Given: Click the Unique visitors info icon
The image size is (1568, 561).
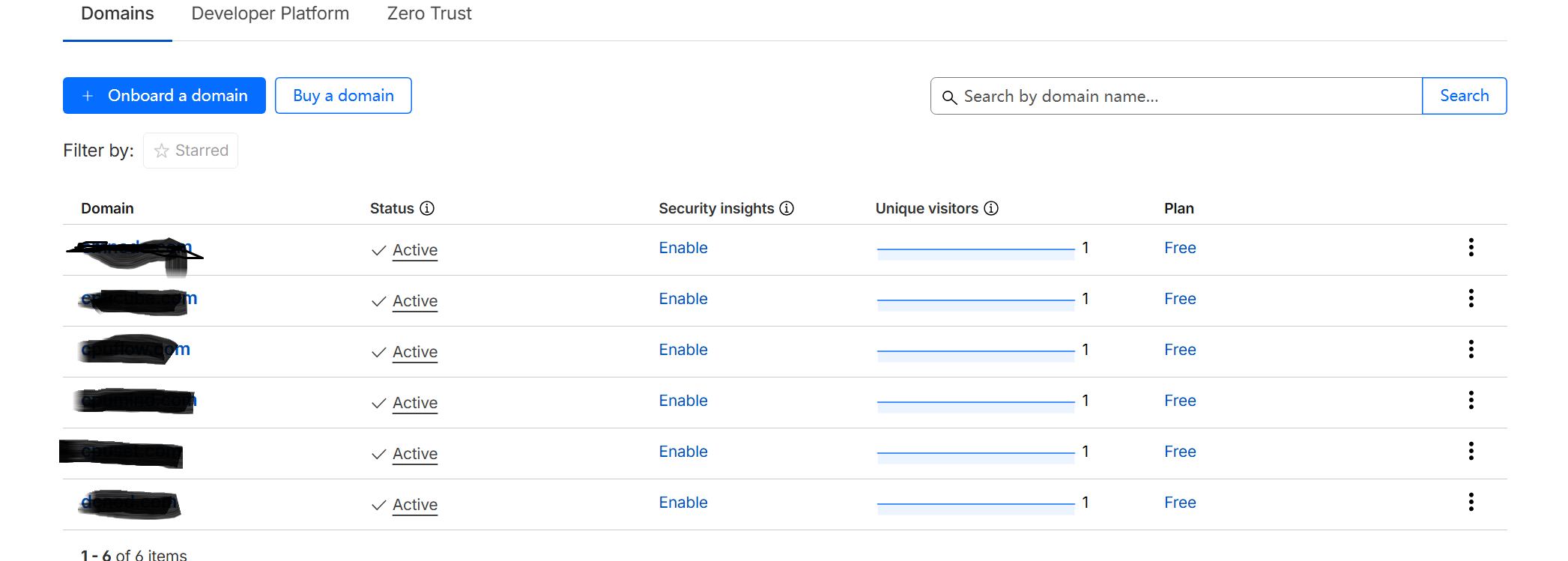Looking at the screenshot, I should (x=991, y=208).
